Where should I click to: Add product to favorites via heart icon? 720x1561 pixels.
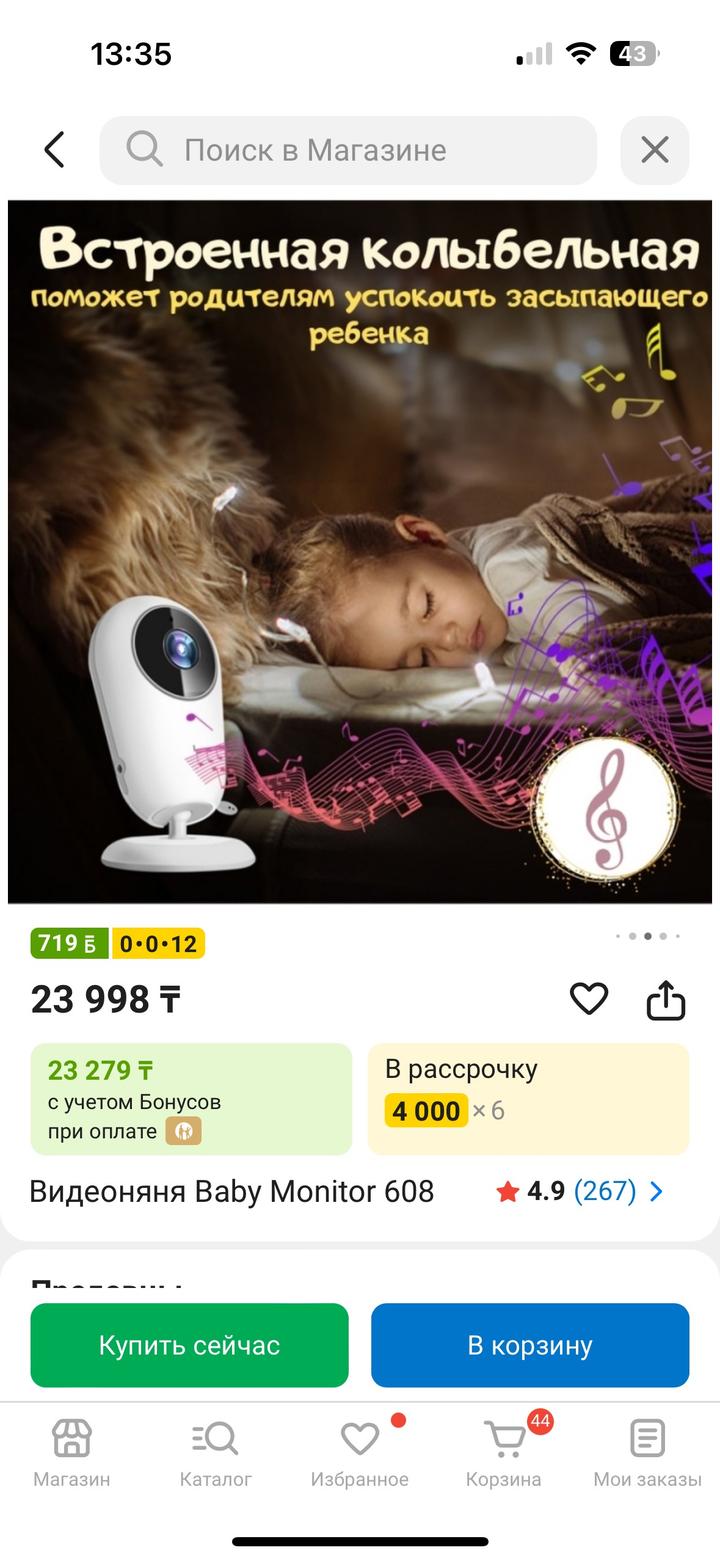[x=589, y=999]
